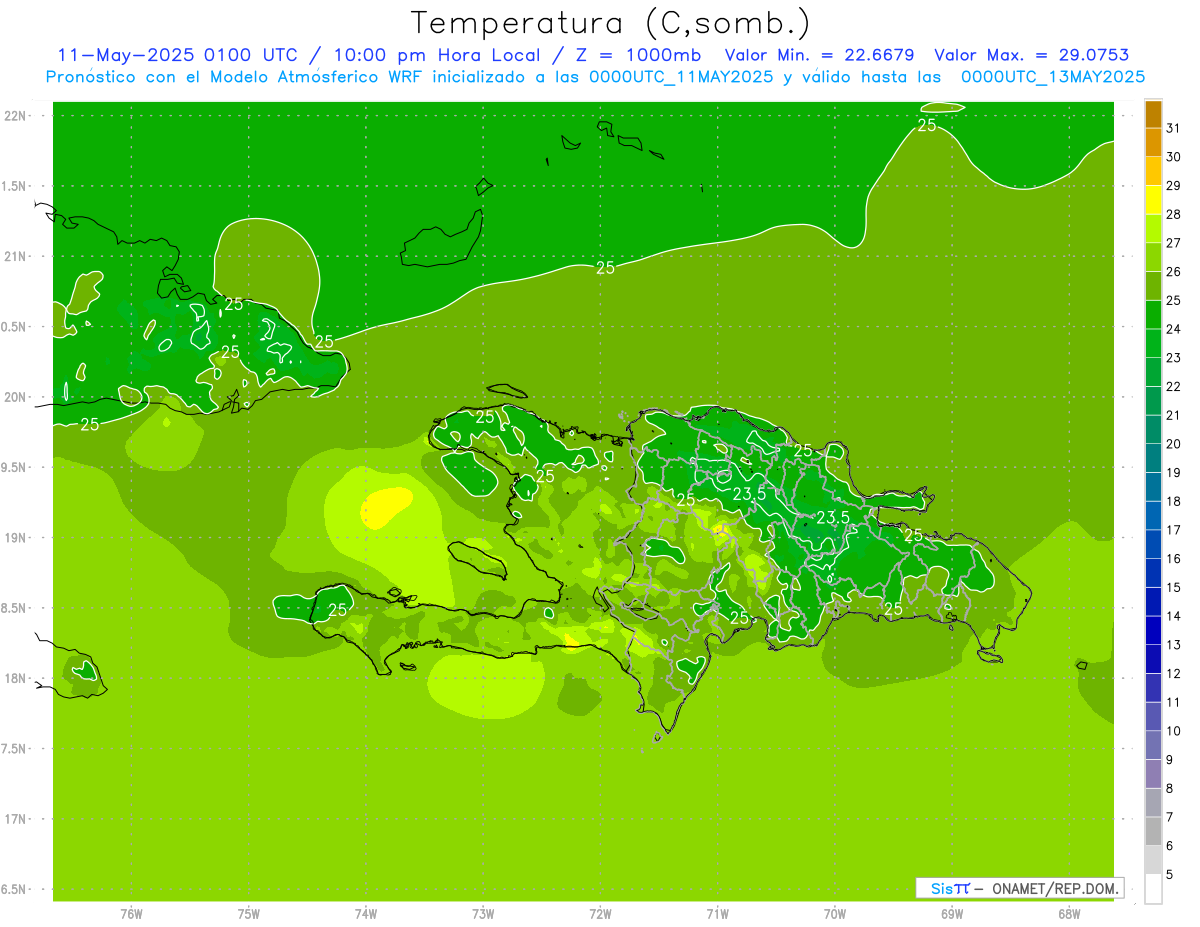
Task: Click the "71W" longitude axis label
Action: [x=717, y=914]
